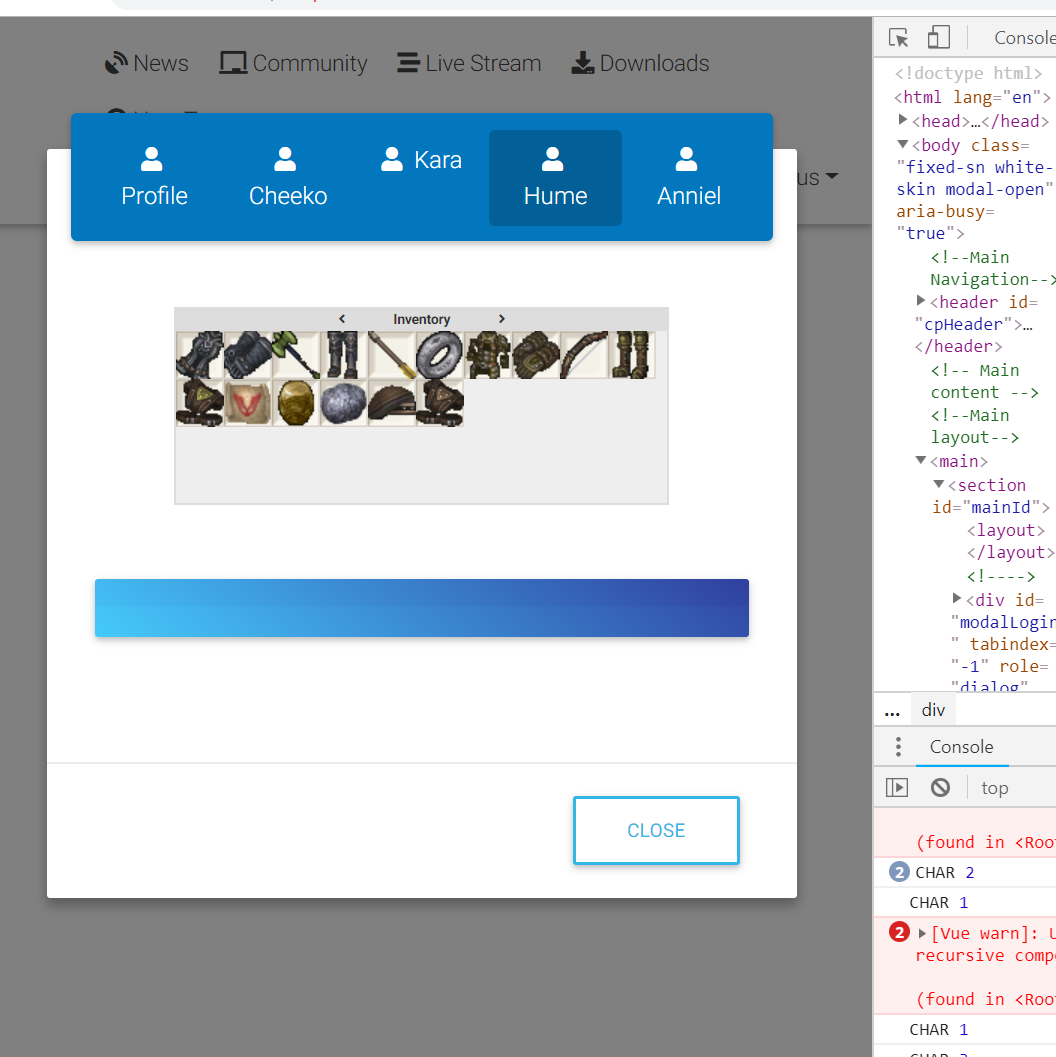Viewport: 1056px width, 1057px height.
Task: Click the blue gradient bar
Action: 421,608
